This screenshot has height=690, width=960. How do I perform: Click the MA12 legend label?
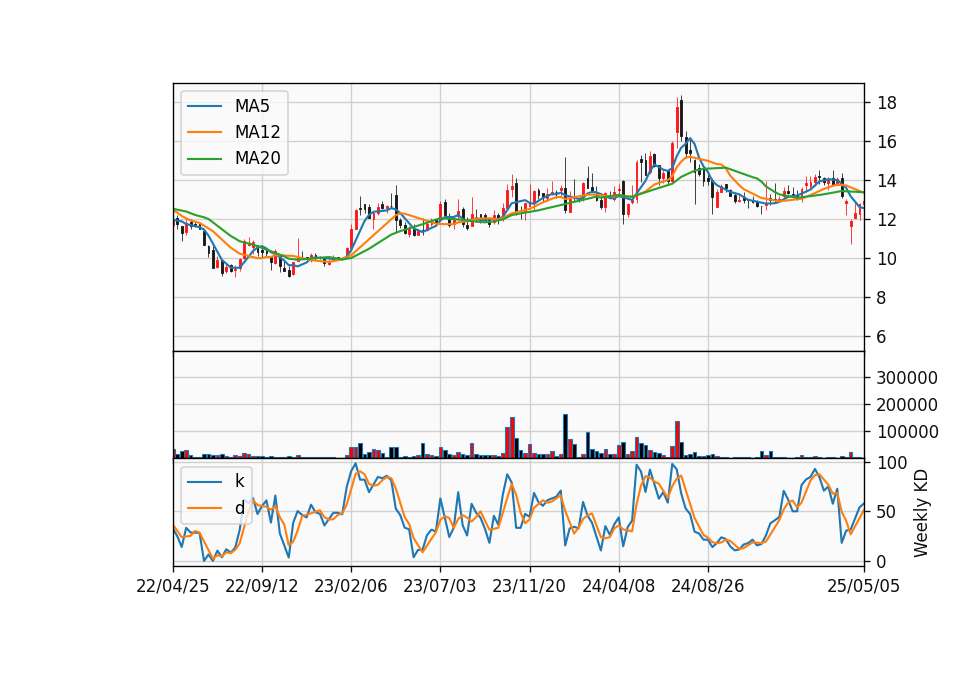[x=257, y=132]
